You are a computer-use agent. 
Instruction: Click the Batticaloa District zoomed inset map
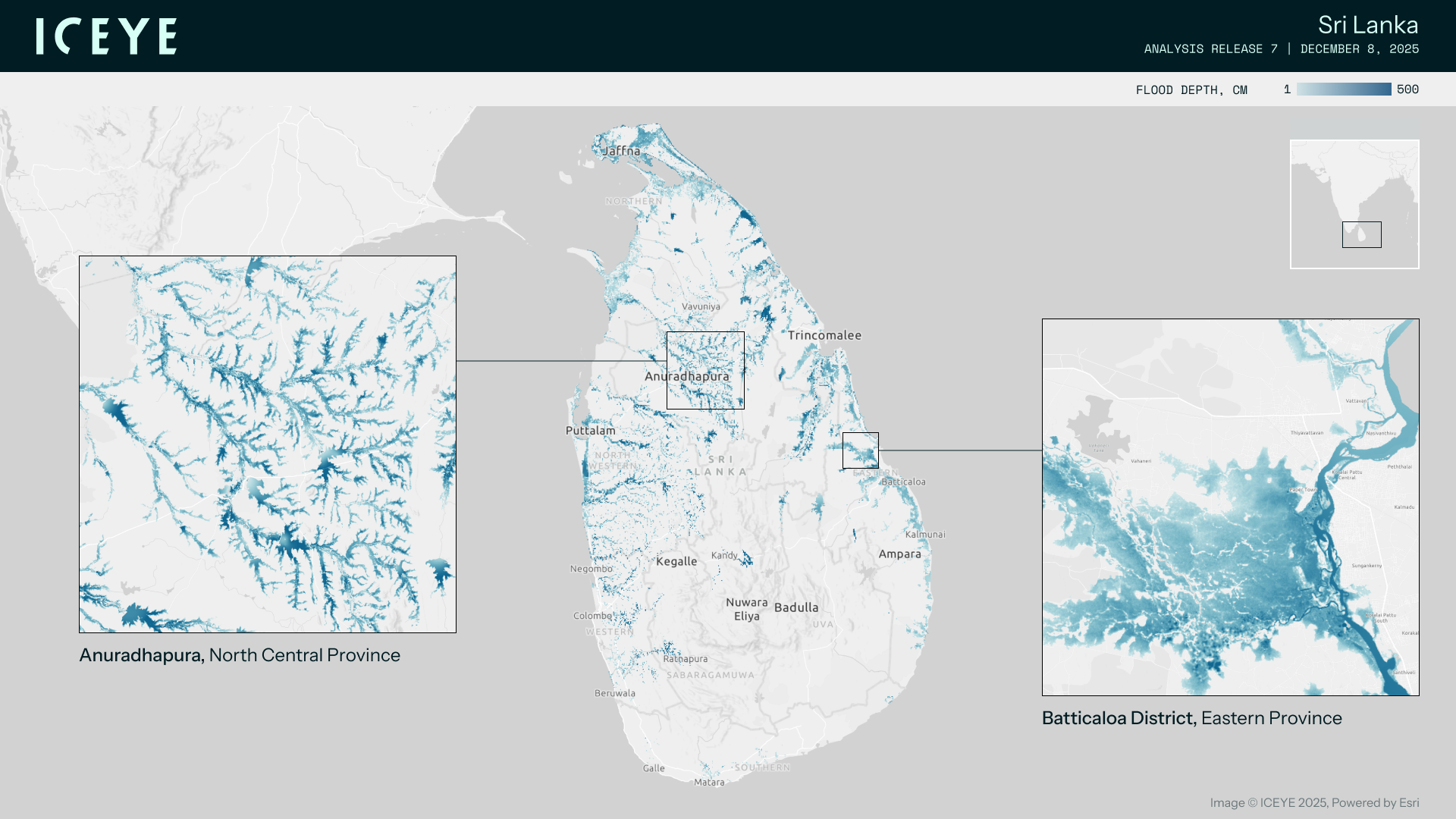click(x=1230, y=507)
